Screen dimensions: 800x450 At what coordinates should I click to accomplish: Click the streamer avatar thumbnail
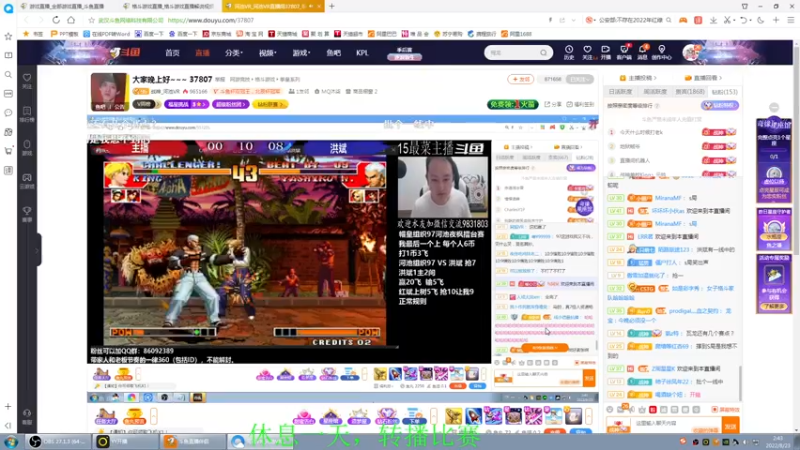pos(109,92)
